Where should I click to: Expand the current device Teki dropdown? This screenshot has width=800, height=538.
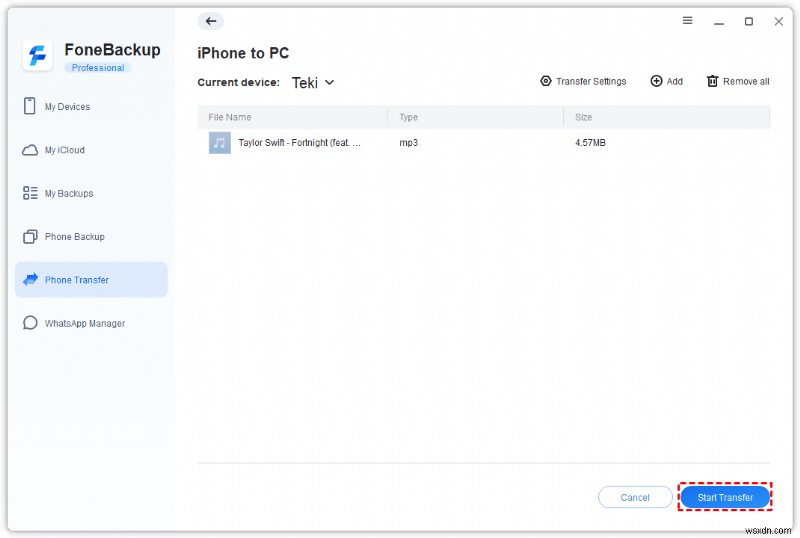click(x=313, y=83)
